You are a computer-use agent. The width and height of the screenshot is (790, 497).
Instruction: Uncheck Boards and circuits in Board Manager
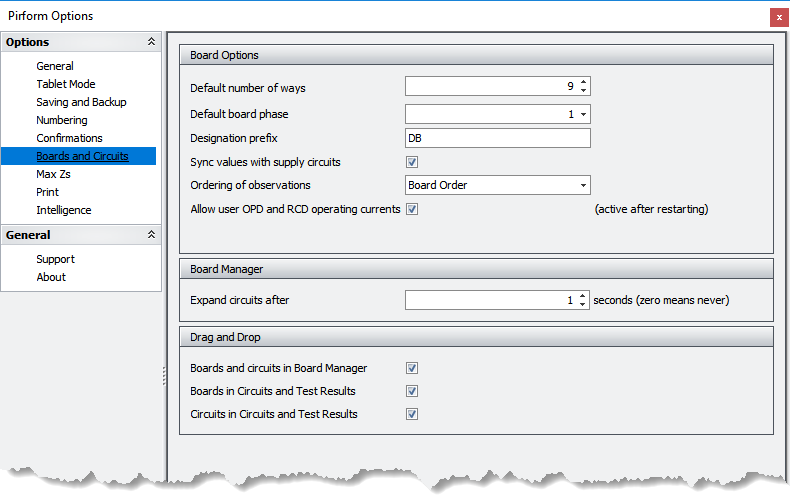click(x=412, y=368)
